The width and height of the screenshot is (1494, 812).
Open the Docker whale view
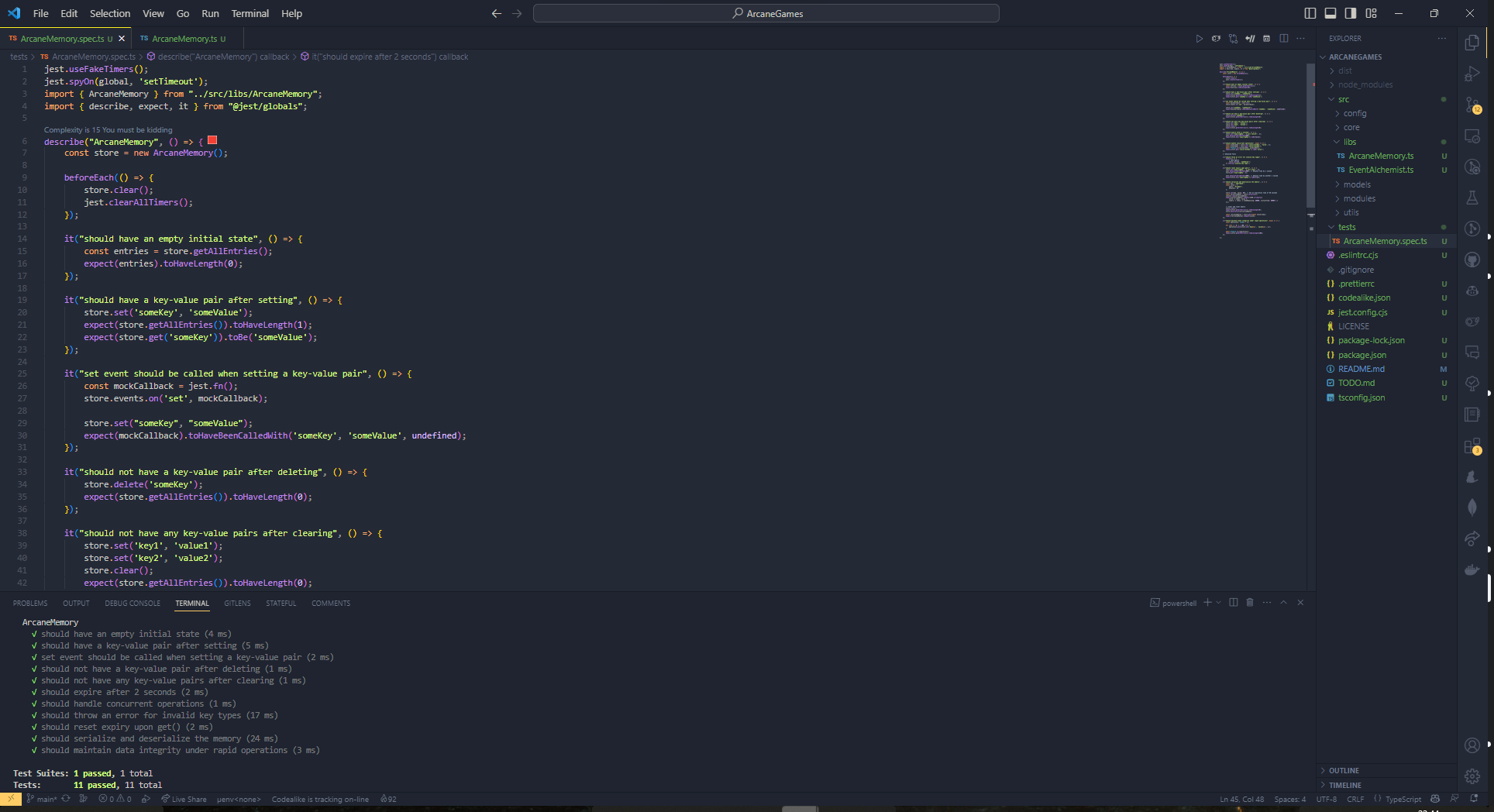point(1472,570)
